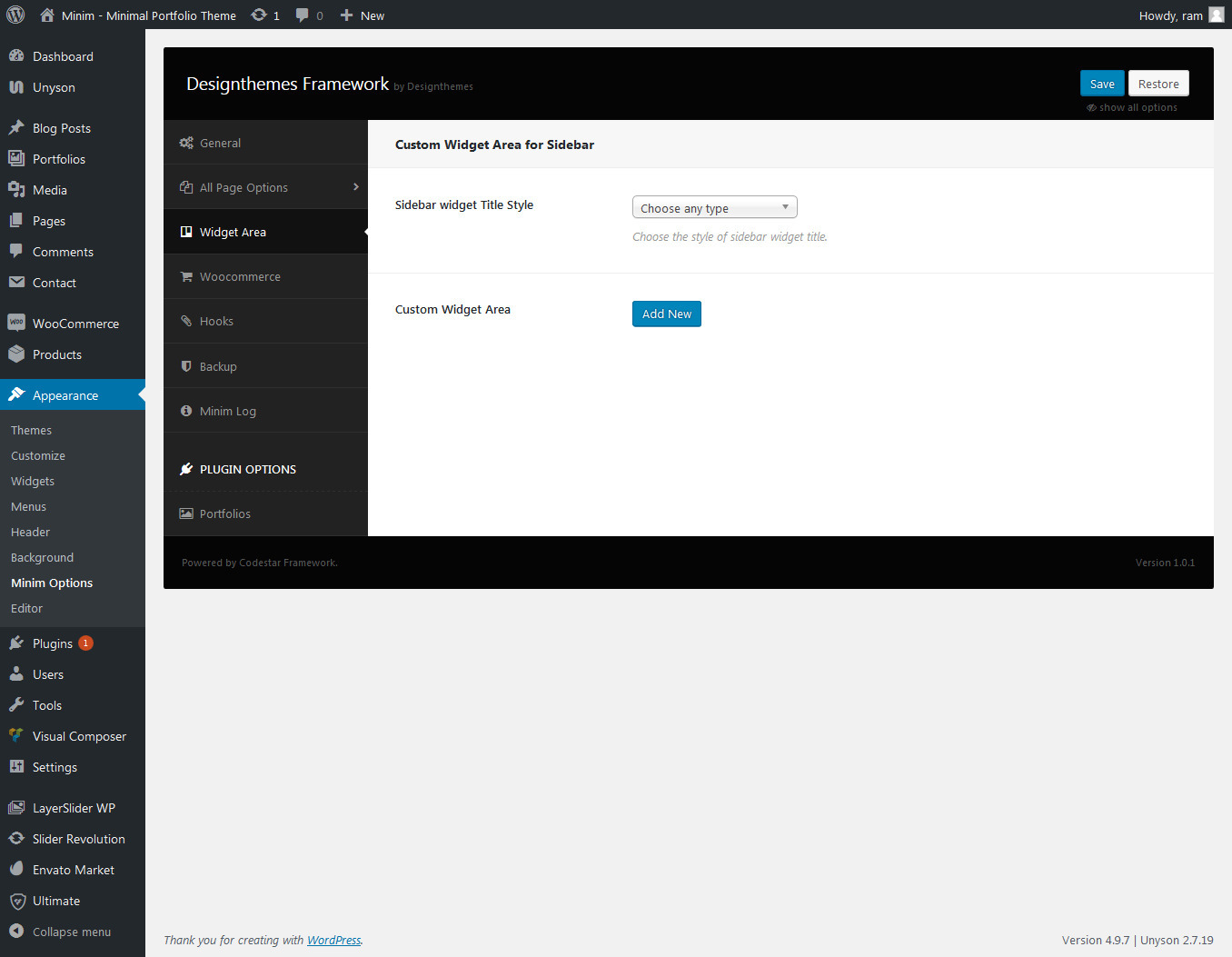This screenshot has height=957, width=1232.
Task: Click the Comments sidebar icon
Action: tap(16, 251)
